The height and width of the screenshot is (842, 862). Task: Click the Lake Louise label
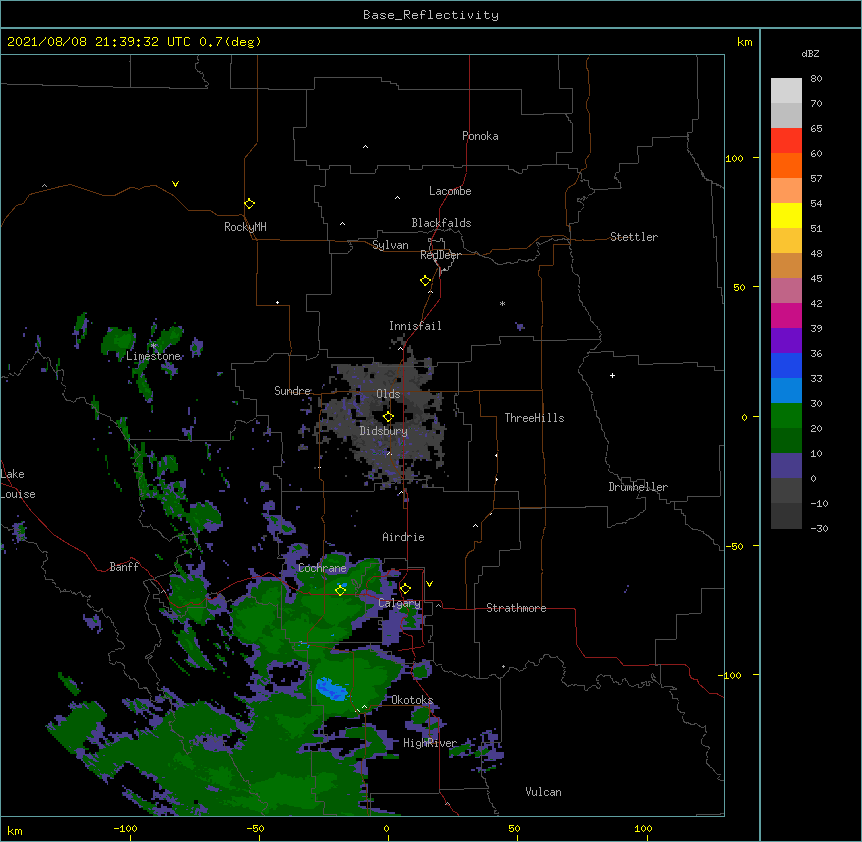click(x=18, y=484)
